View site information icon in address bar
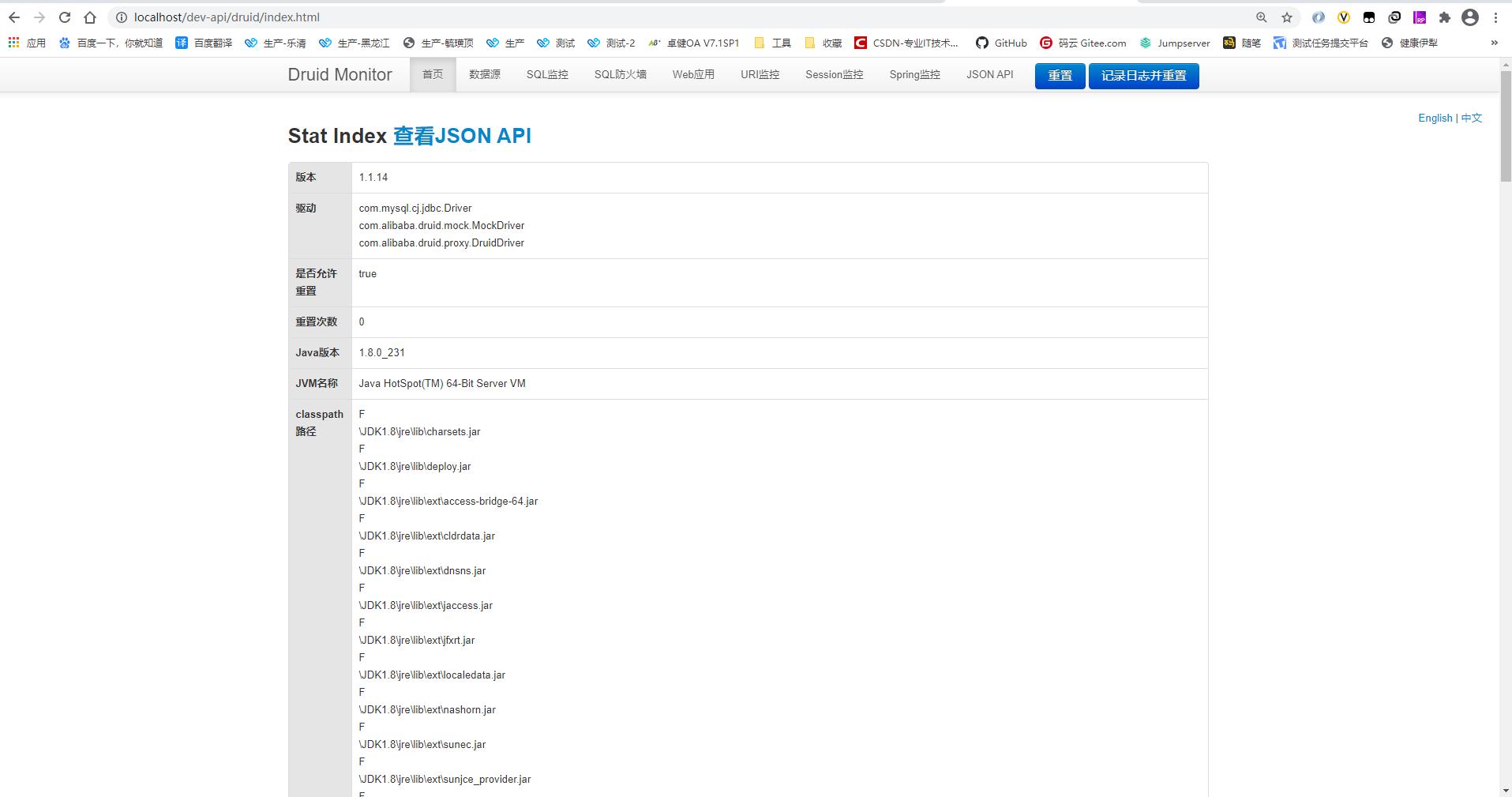The height and width of the screenshot is (797, 1512). coord(122,17)
